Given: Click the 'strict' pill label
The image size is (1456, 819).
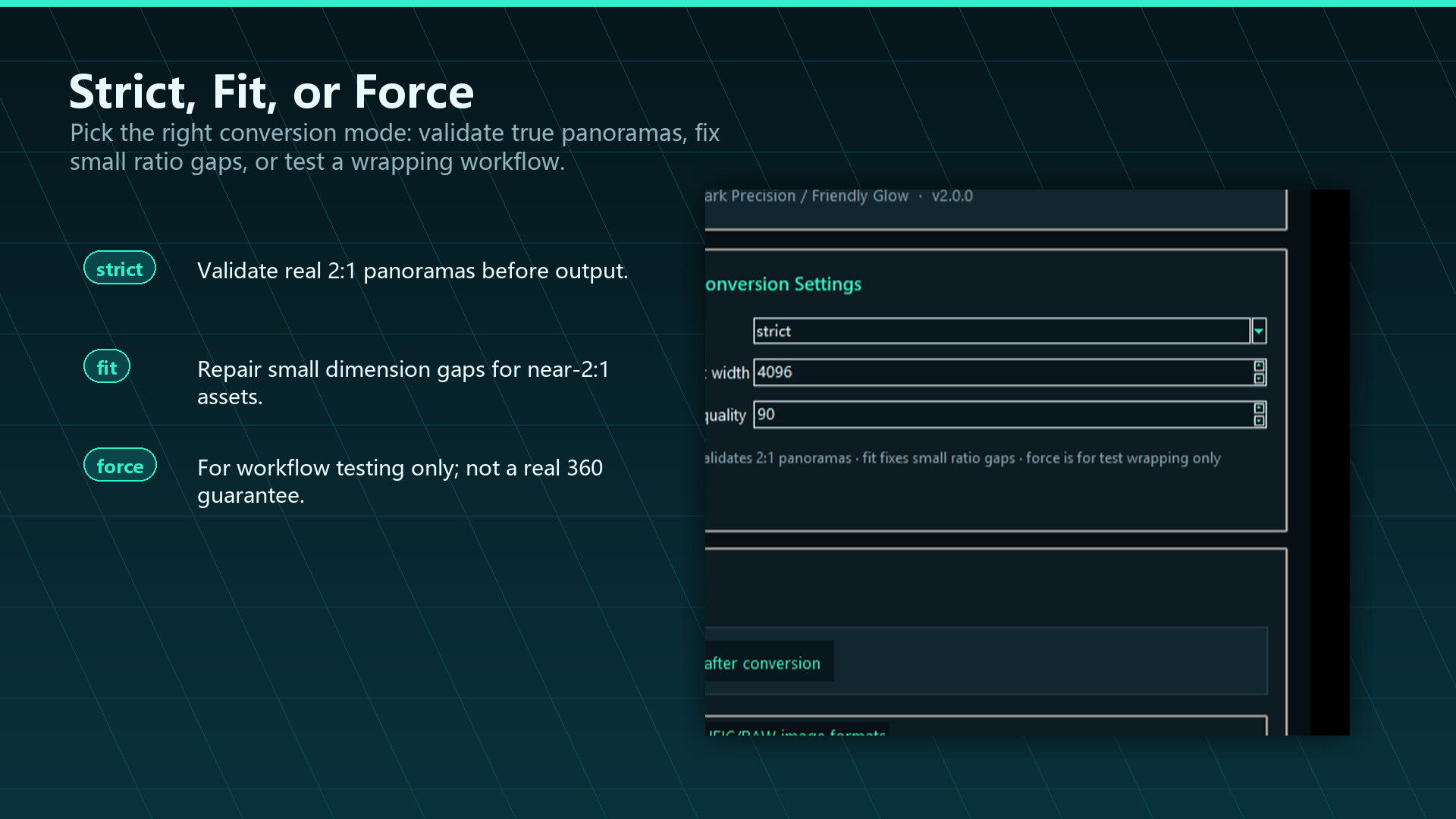Looking at the screenshot, I should tap(120, 268).
